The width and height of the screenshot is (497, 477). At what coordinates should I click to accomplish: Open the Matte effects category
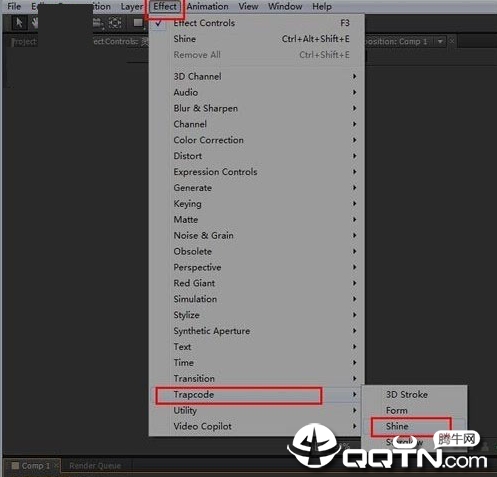click(257, 220)
